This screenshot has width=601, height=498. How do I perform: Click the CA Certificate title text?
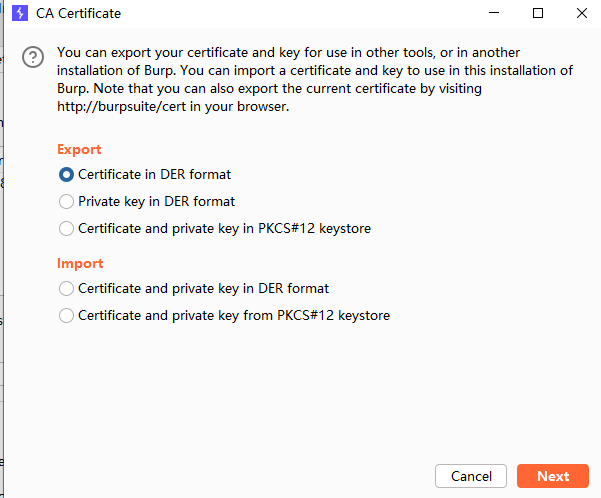pyautogui.click(x=78, y=14)
